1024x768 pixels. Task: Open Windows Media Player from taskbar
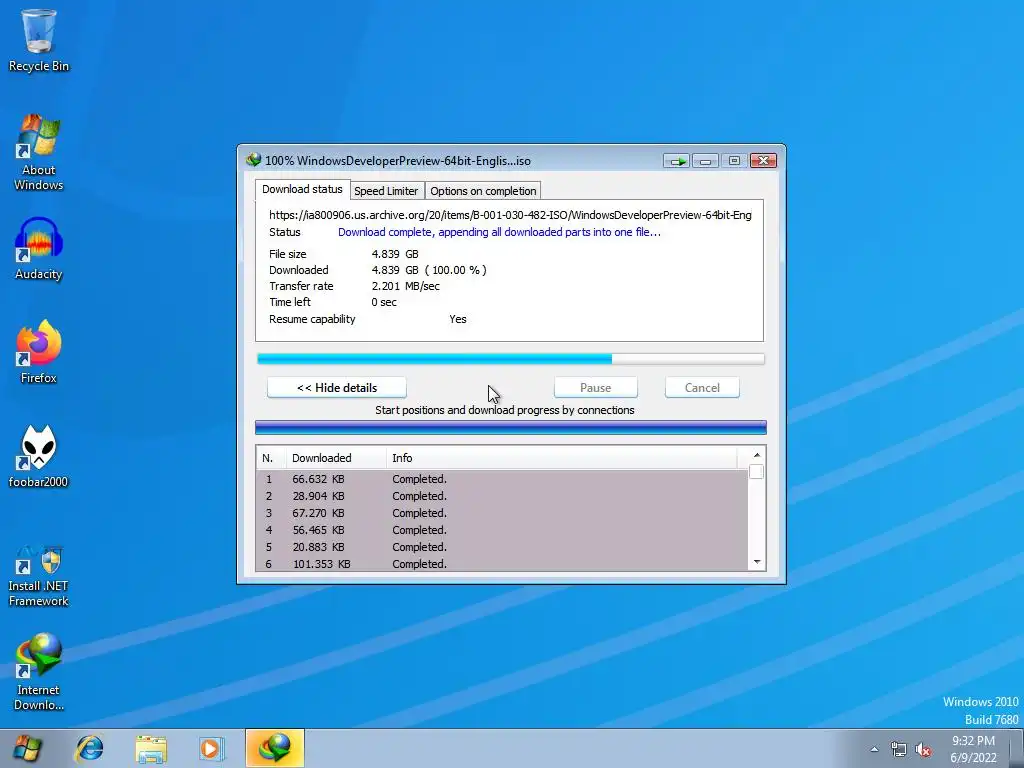[x=211, y=748]
